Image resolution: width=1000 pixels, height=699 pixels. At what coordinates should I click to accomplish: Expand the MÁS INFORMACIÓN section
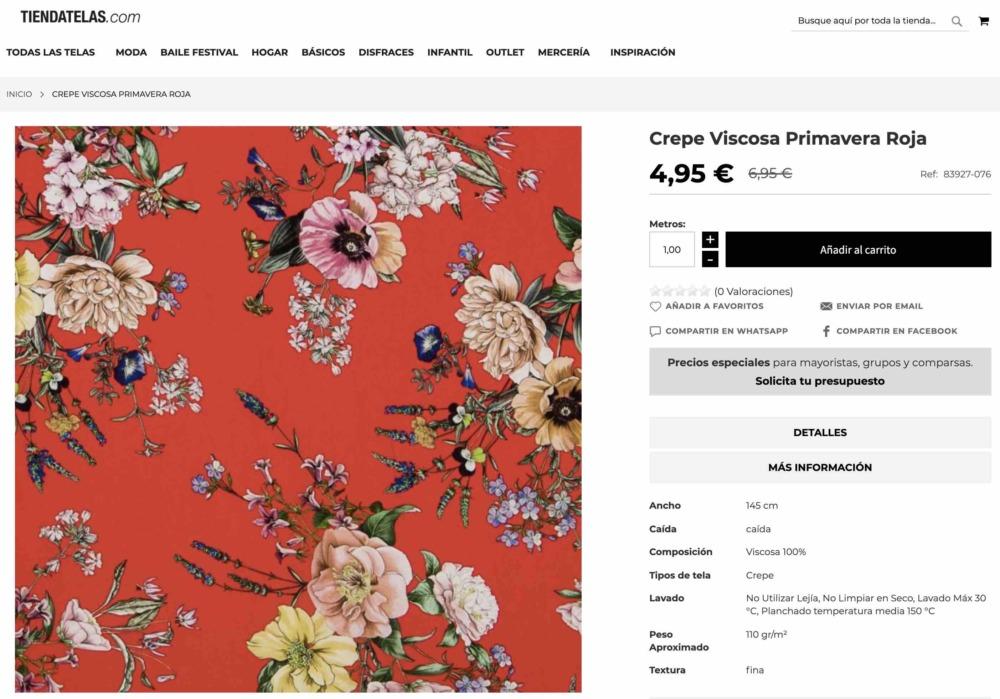820,467
